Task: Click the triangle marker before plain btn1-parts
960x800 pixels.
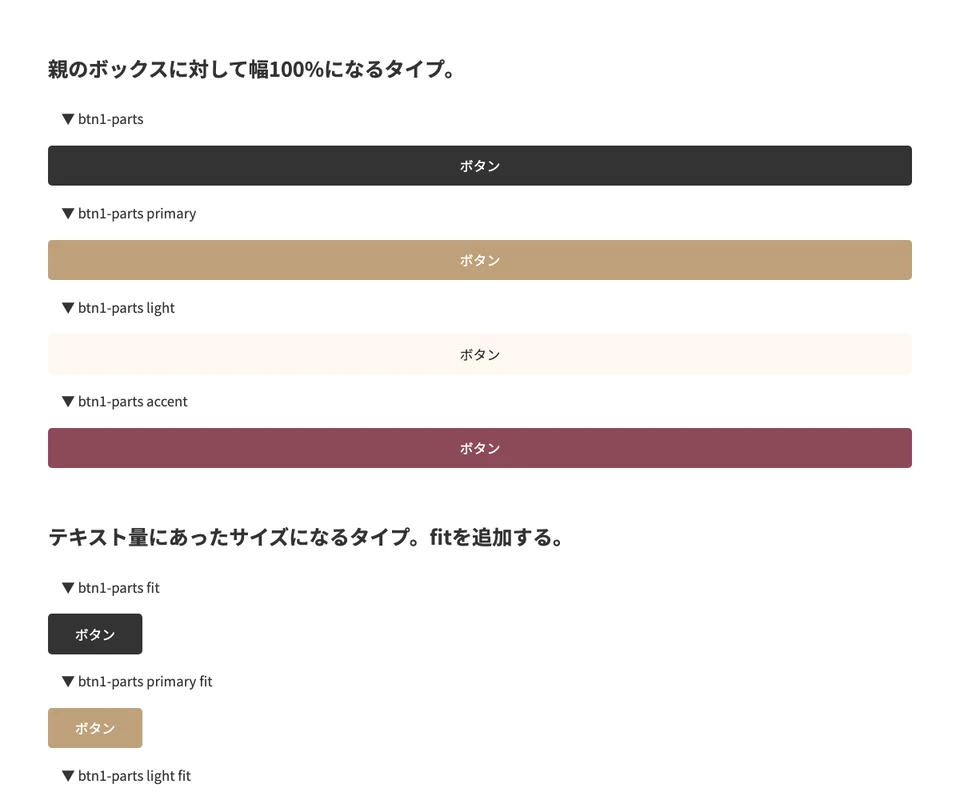Action: click(x=68, y=119)
